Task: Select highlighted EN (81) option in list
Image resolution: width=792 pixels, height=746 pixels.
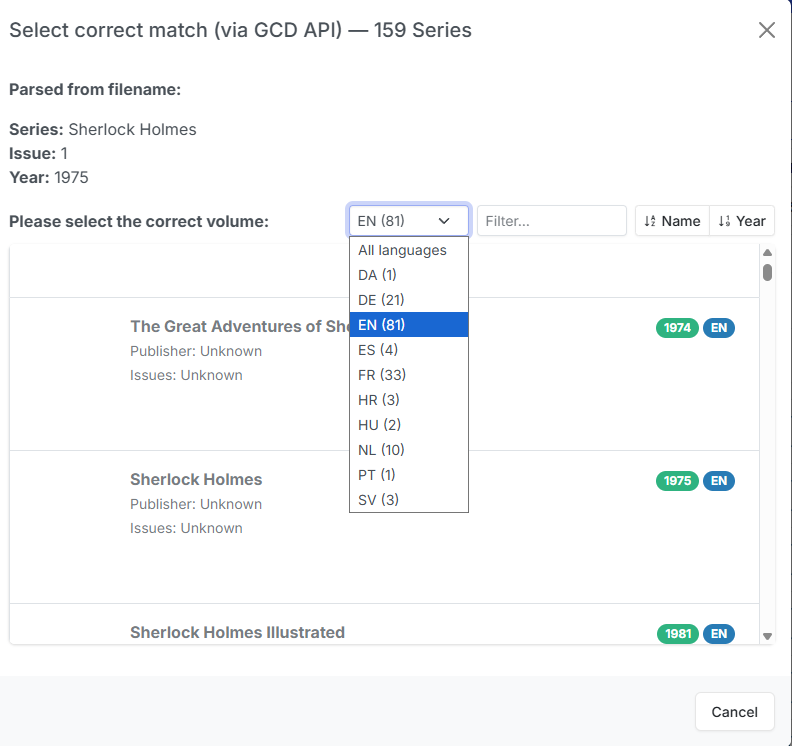Action: [x=409, y=325]
